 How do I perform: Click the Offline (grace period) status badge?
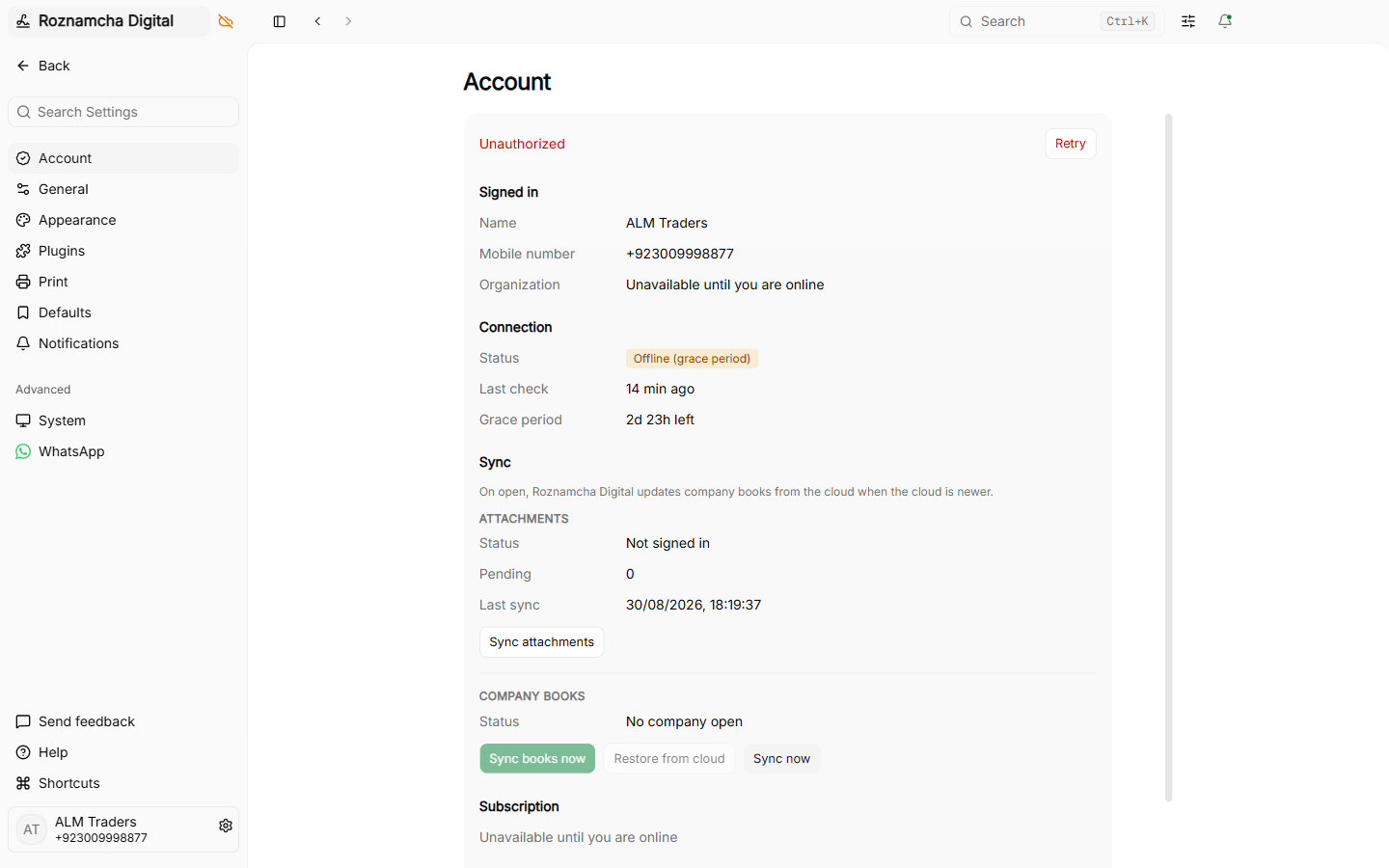[x=692, y=359]
